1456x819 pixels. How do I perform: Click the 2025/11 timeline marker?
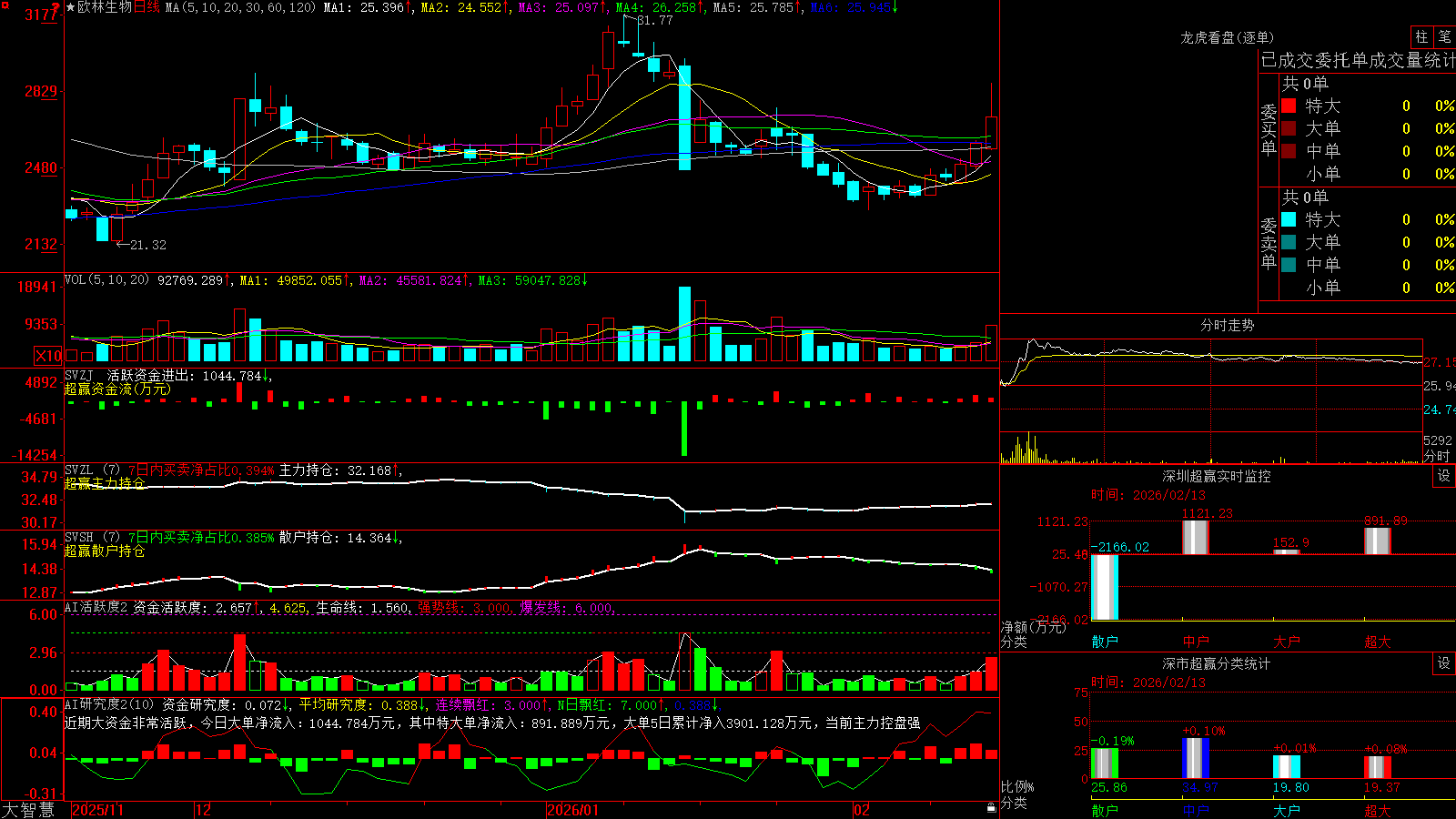coord(97,810)
